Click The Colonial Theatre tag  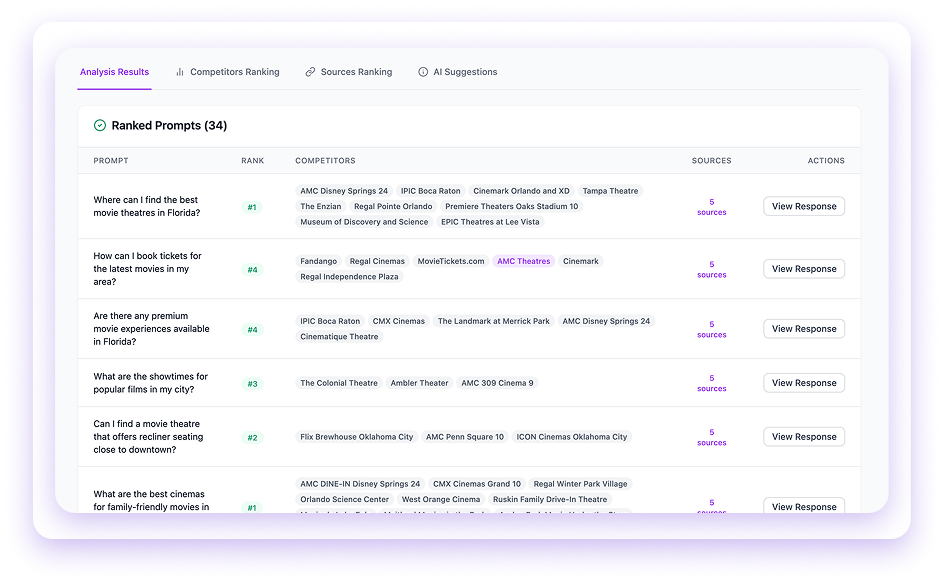tap(339, 383)
